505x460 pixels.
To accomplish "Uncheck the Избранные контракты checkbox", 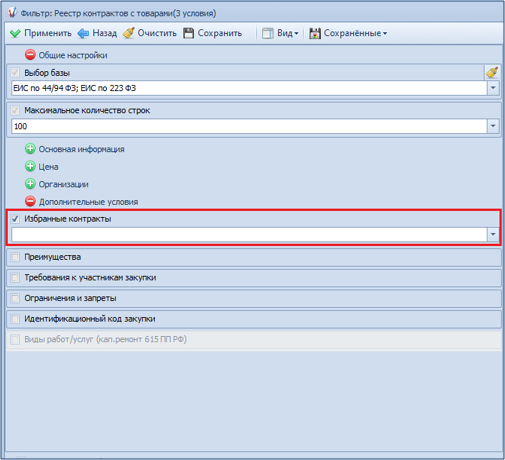I will [x=15, y=219].
